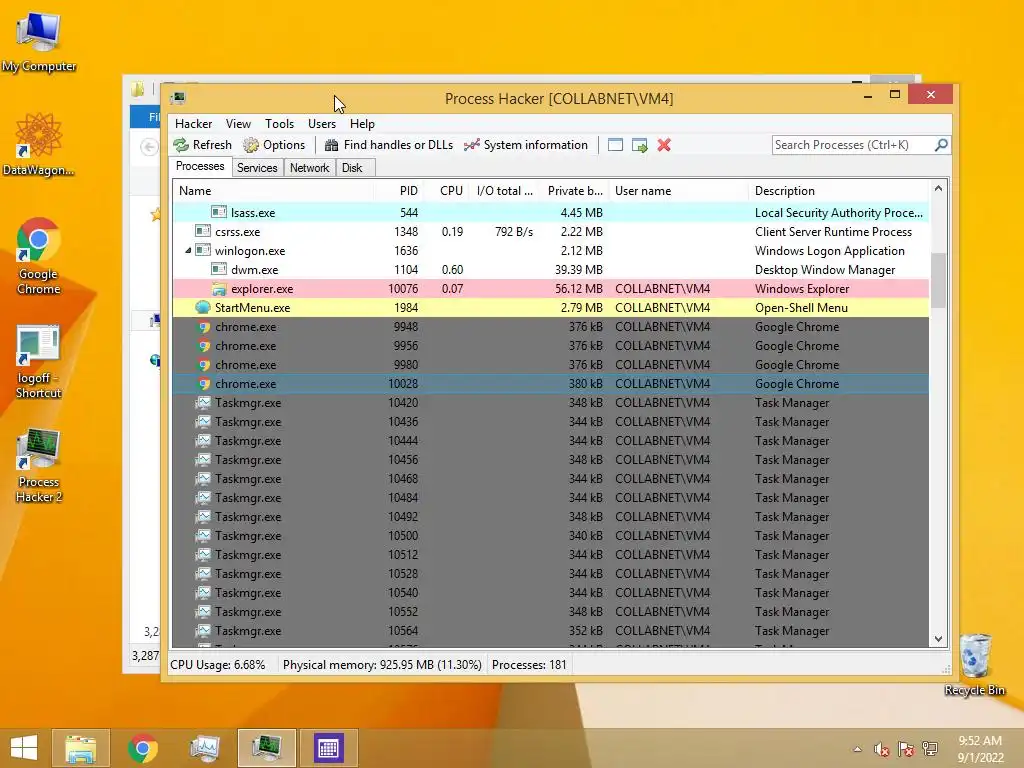Sort by the PID column header

398,191
